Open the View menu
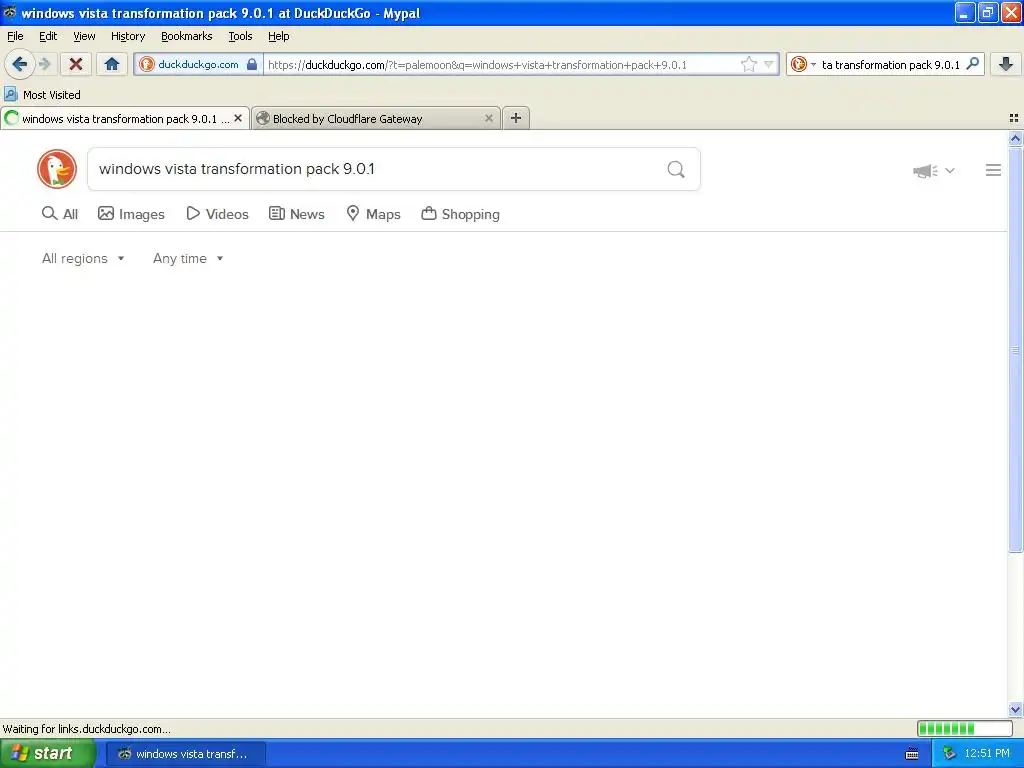 84,36
